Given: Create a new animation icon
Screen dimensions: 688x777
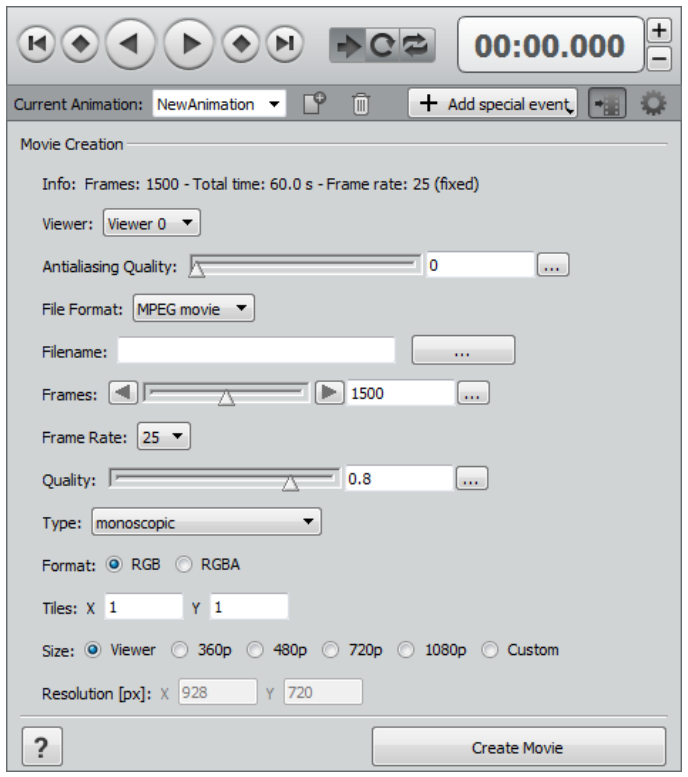Looking at the screenshot, I should (314, 104).
